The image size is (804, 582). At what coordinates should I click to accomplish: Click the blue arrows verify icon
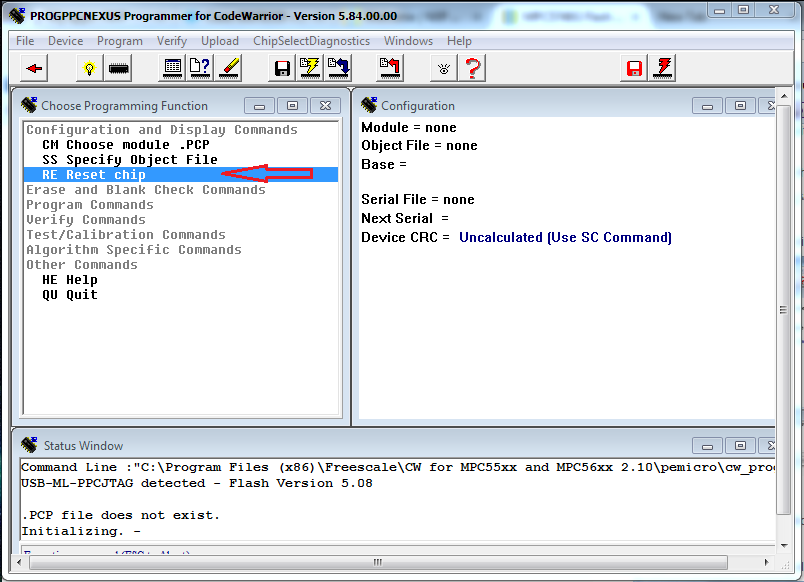pyautogui.click(x=338, y=68)
